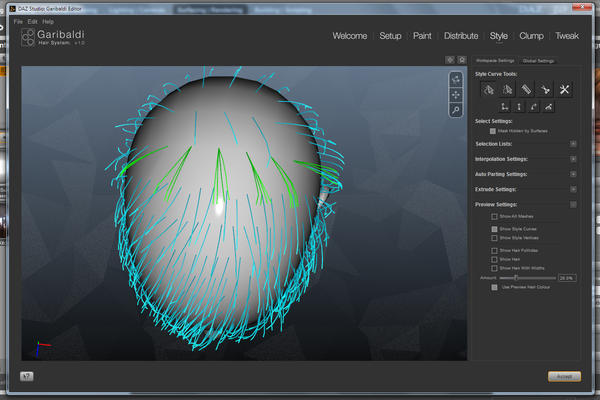Open the Help menu
Viewport: 600px width, 400px height.
[x=48, y=22]
